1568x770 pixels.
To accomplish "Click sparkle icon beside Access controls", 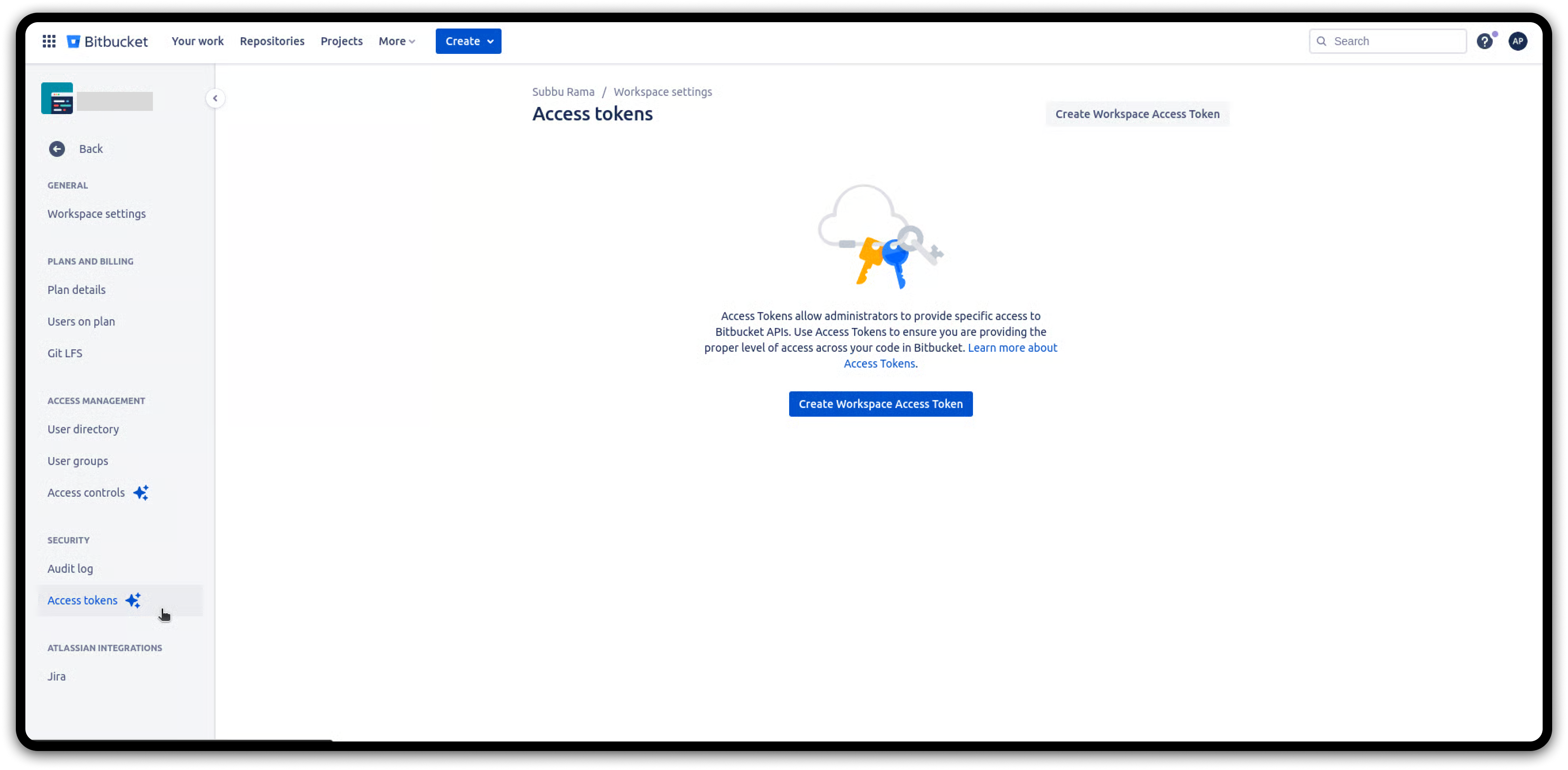I will pyautogui.click(x=141, y=492).
